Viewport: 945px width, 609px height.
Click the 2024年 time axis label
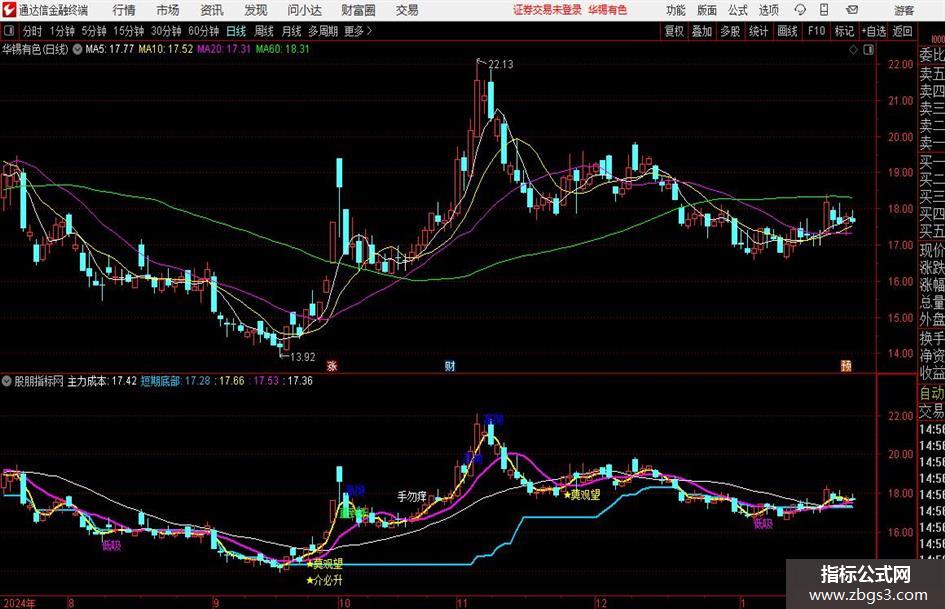19,603
